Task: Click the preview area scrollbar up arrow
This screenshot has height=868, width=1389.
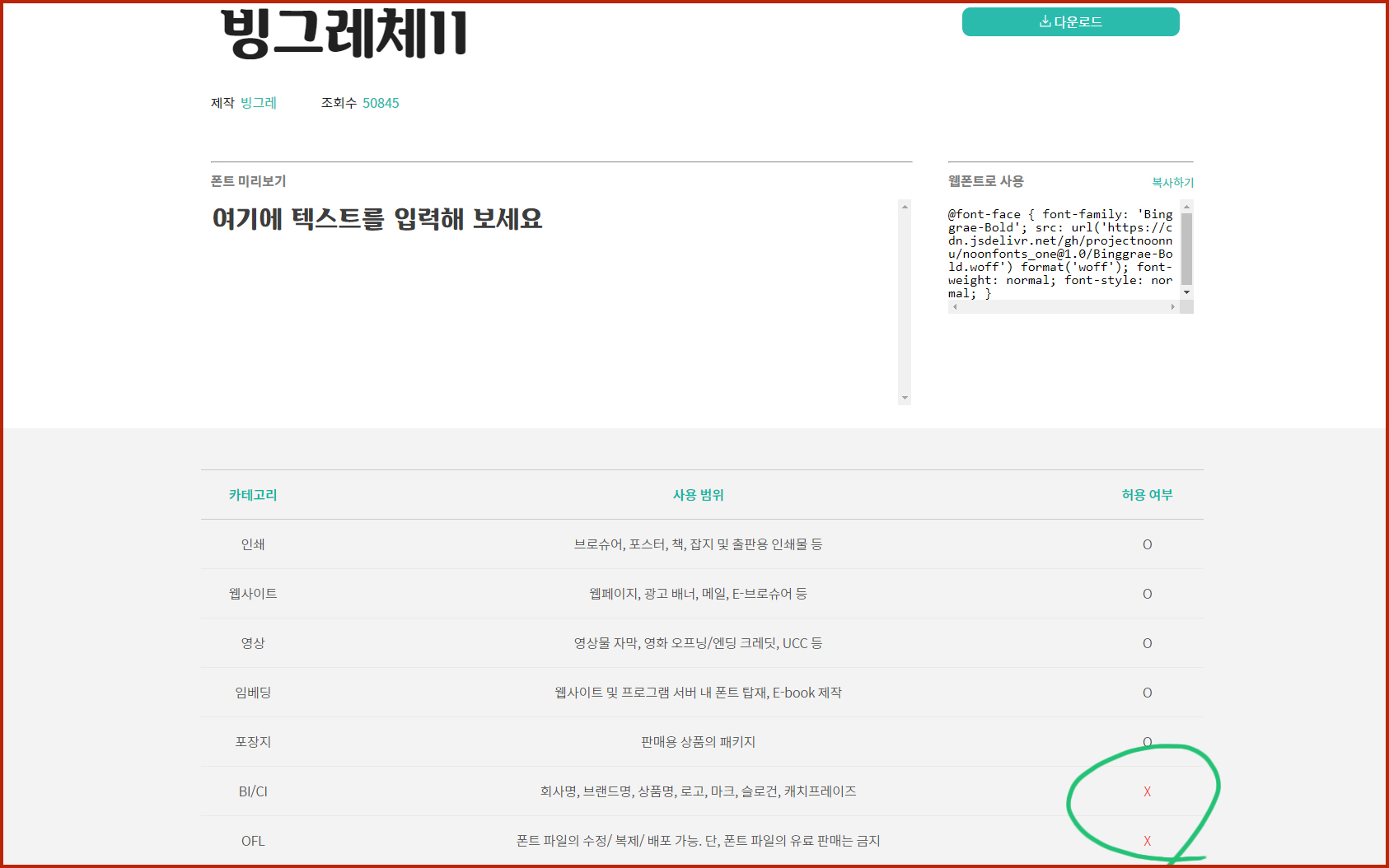Action: tap(905, 207)
